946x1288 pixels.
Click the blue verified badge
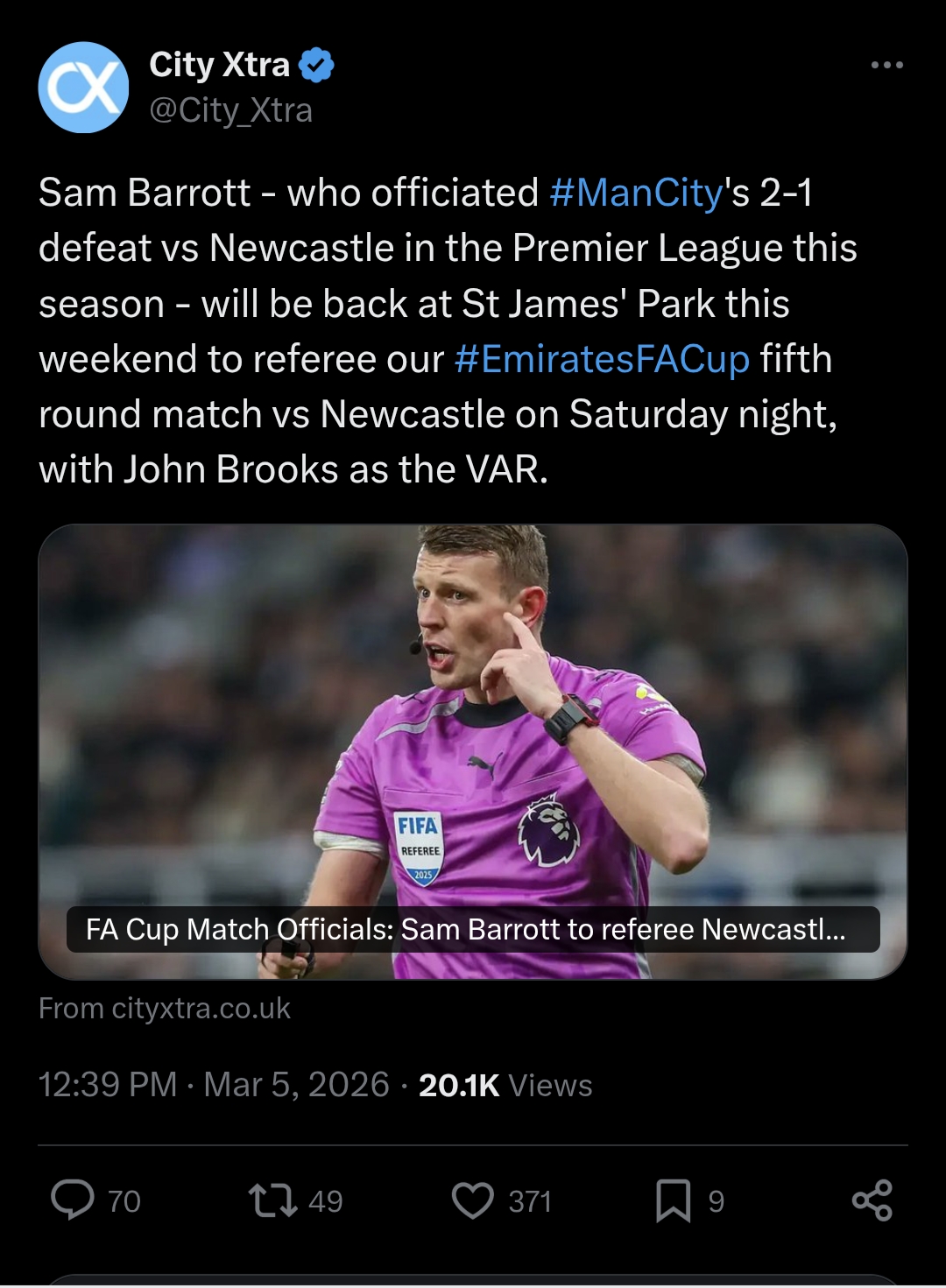(x=316, y=65)
